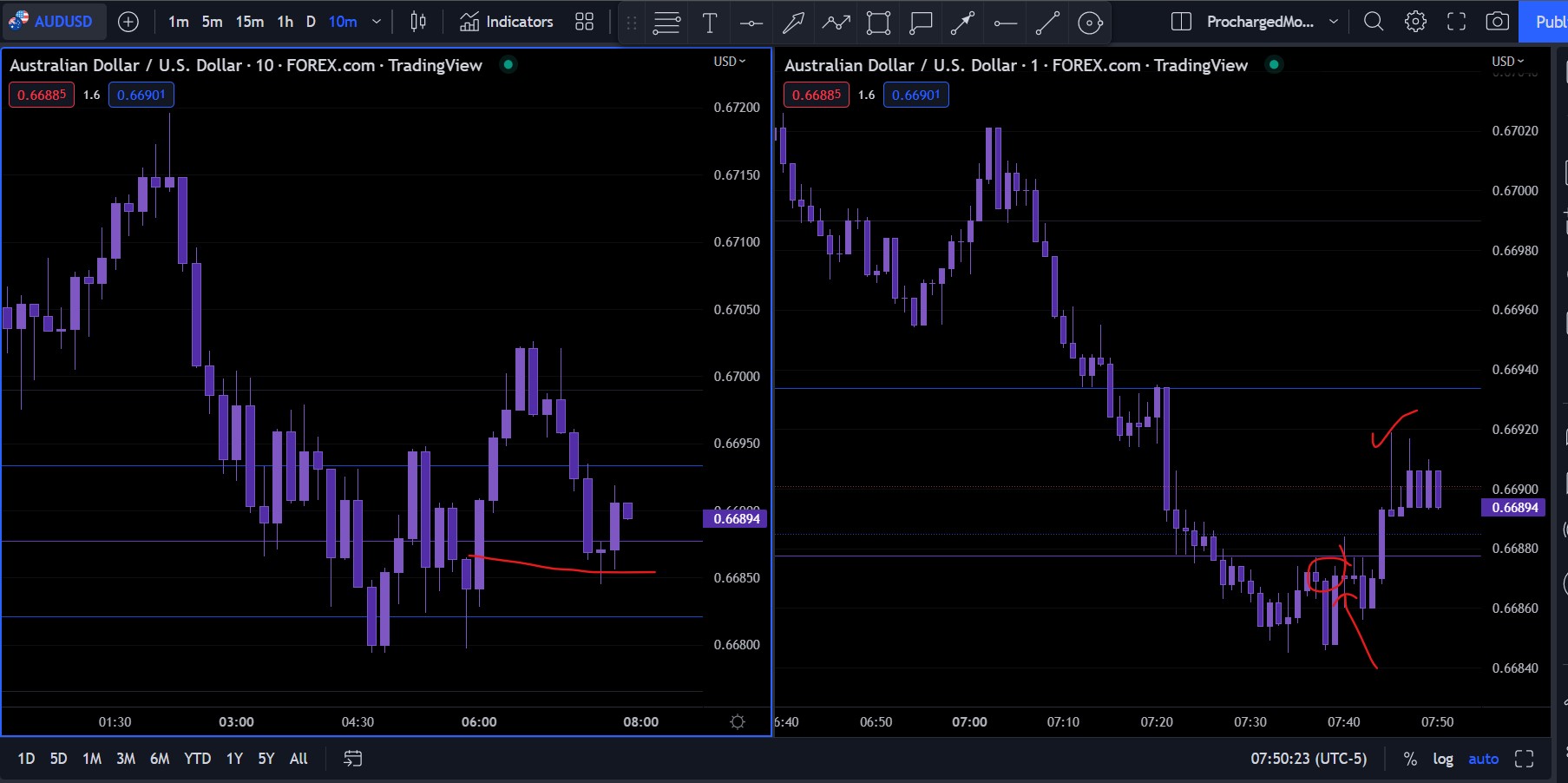Open quick search magnifier
The width and height of the screenshot is (1568, 783).
pyautogui.click(x=1374, y=22)
